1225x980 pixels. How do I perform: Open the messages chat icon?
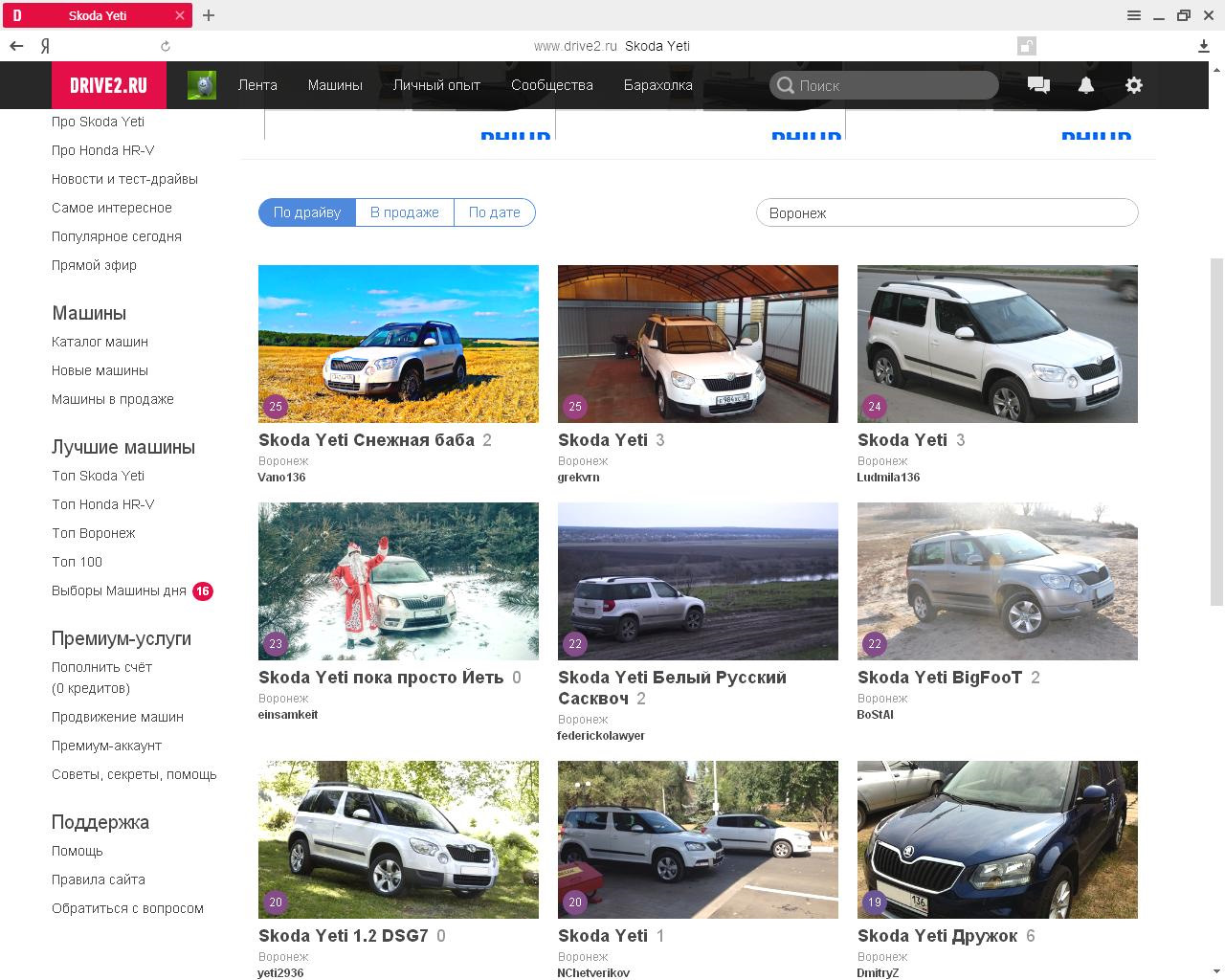click(1038, 85)
